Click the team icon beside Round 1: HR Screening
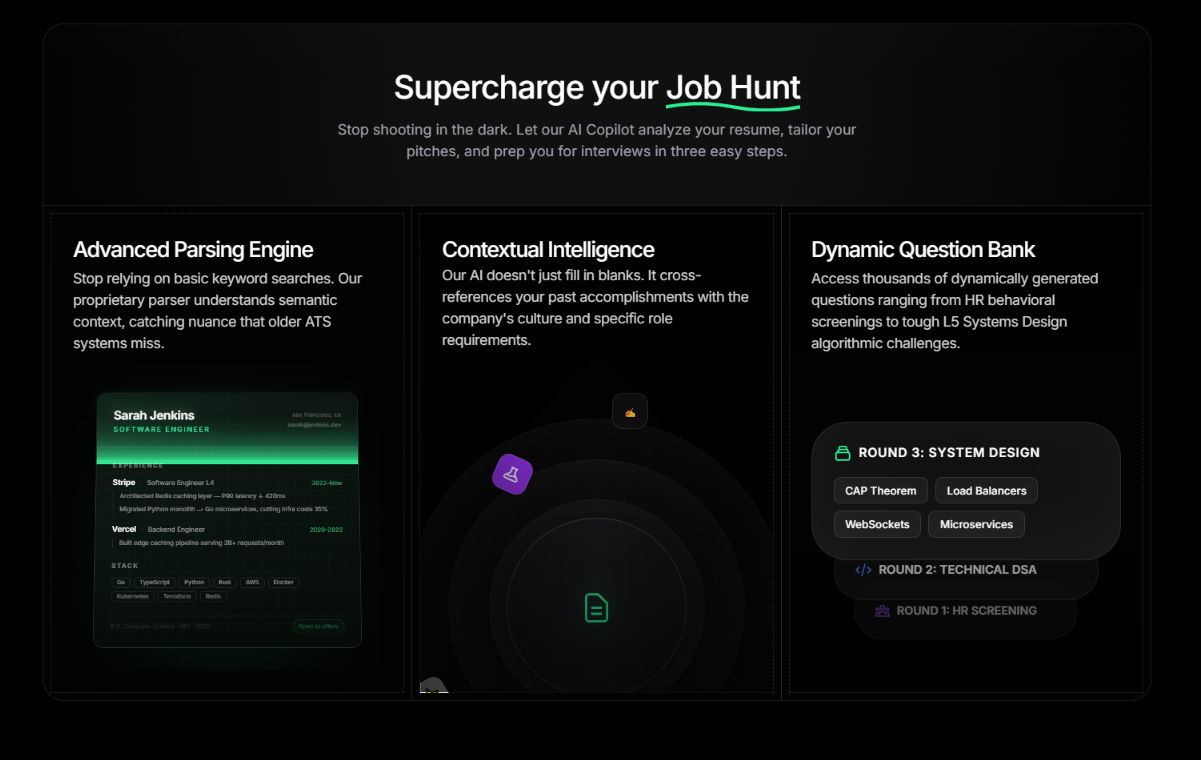The height and width of the screenshot is (760, 1201). click(882, 610)
